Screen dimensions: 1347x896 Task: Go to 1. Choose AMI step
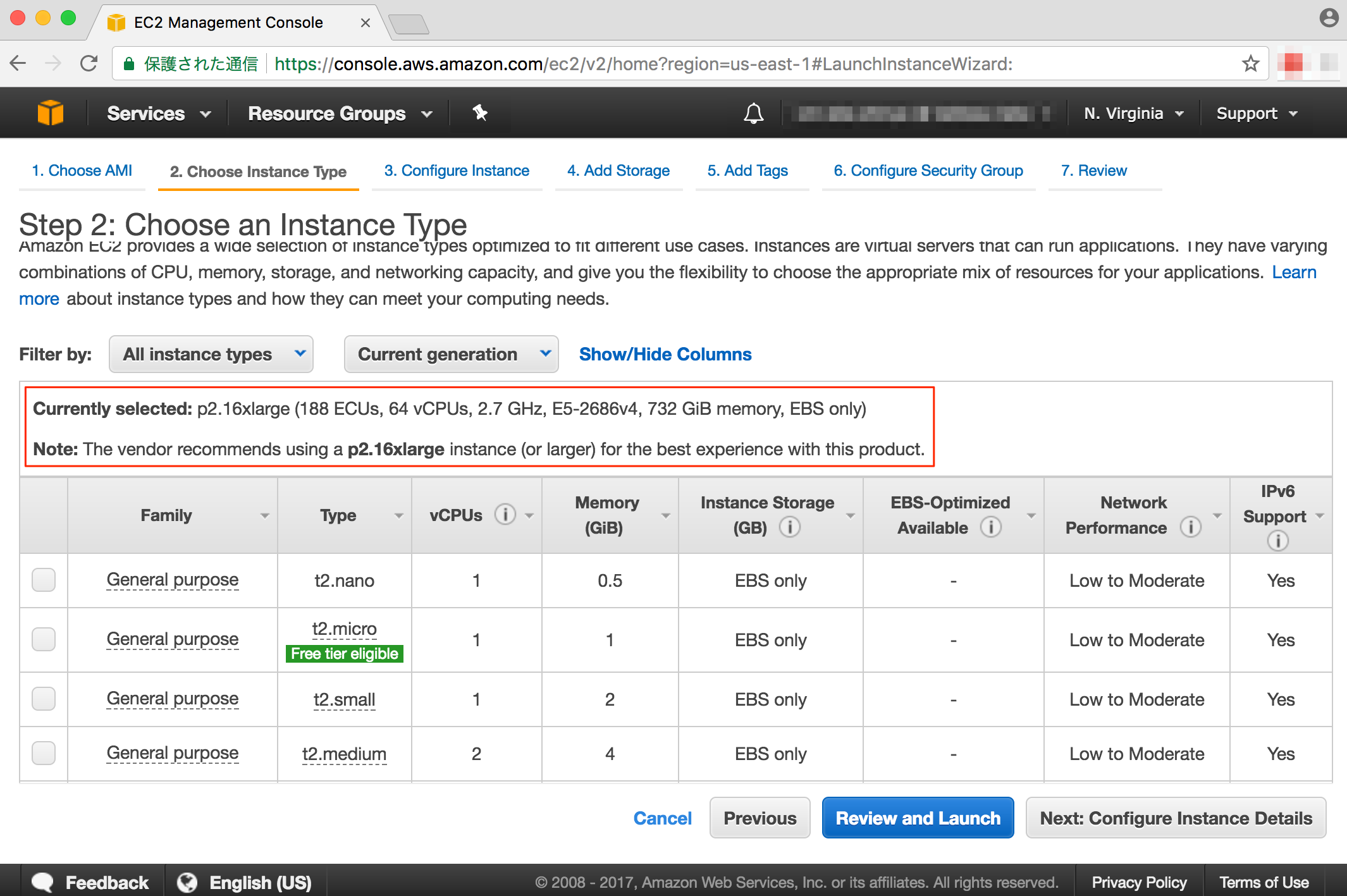(x=82, y=171)
